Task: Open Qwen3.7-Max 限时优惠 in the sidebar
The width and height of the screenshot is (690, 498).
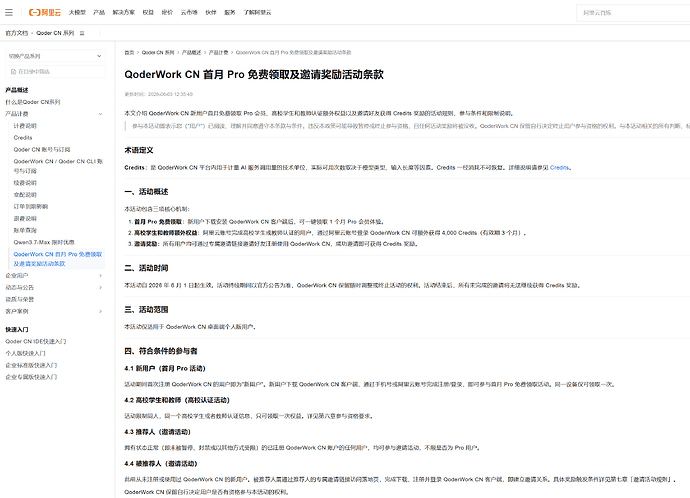Action: pyautogui.click(x=44, y=242)
